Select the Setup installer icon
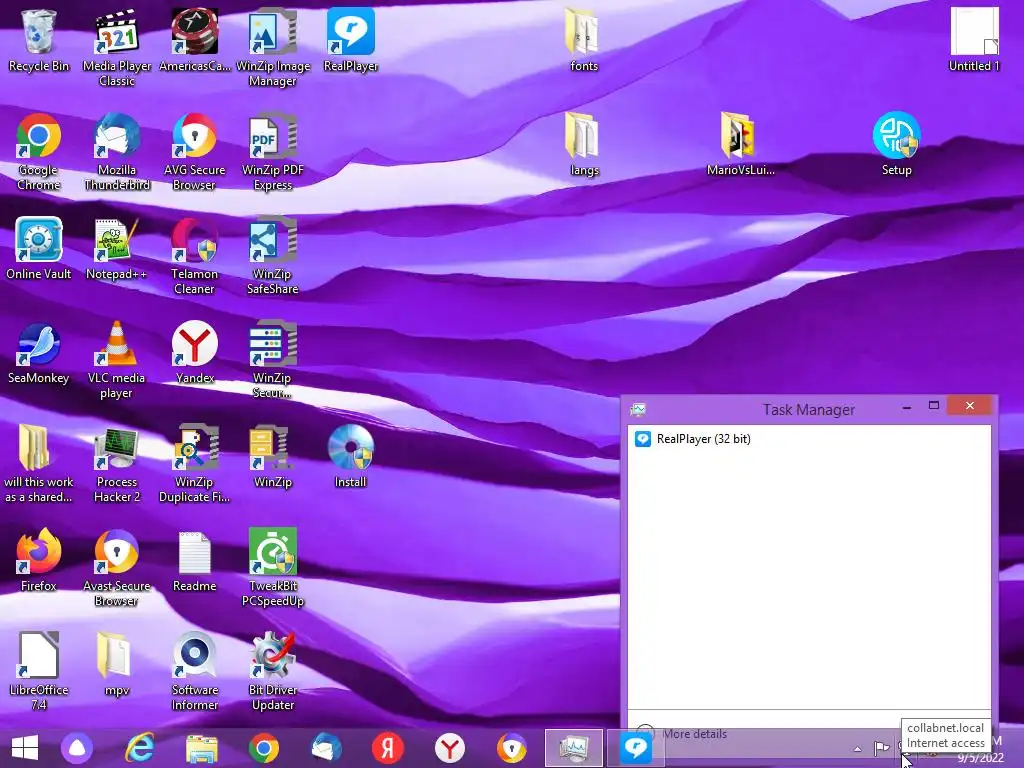1024x768 pixels. 897,144
